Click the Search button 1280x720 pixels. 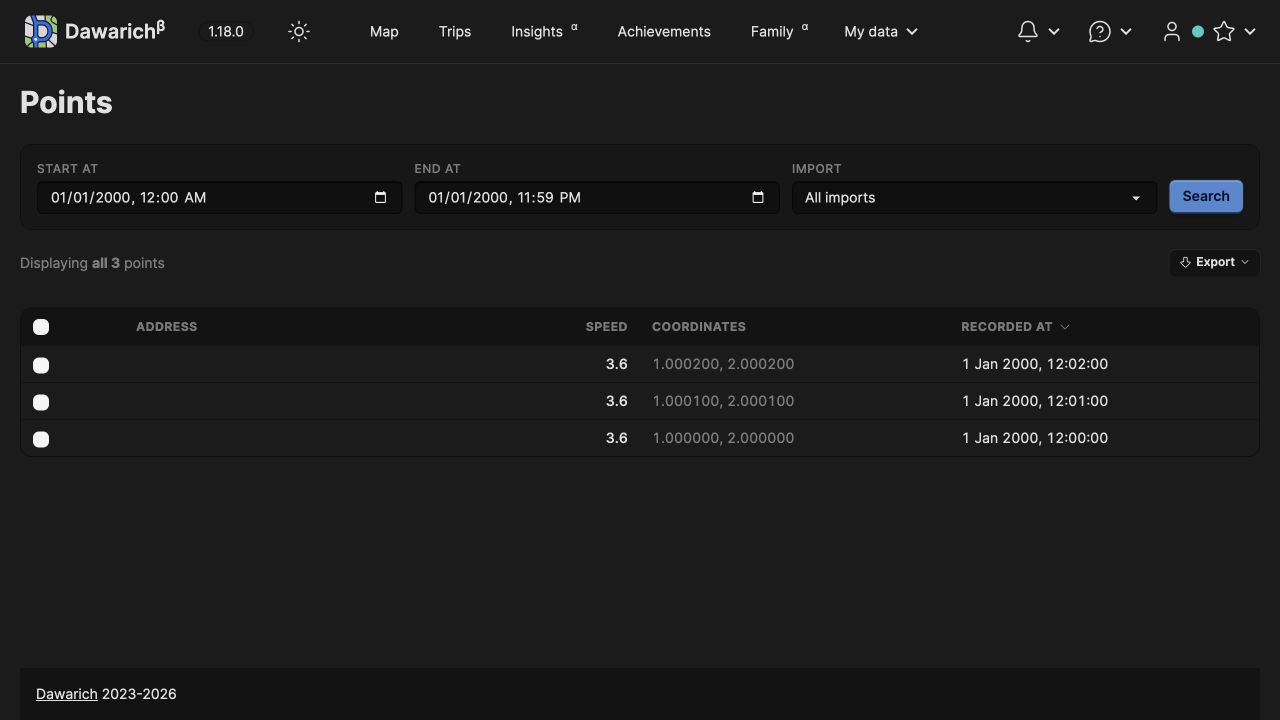tap(1206, 196)
